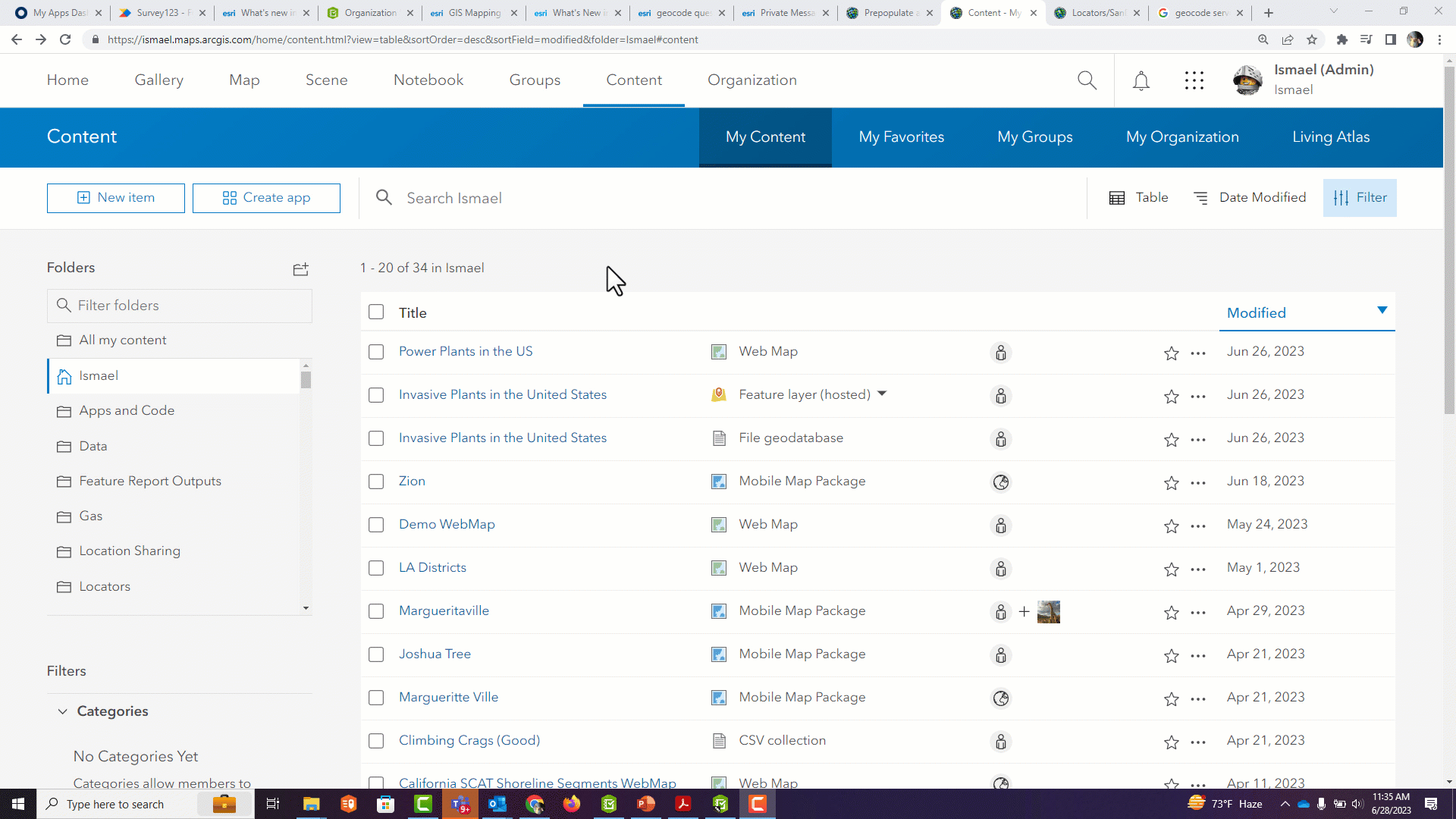Open the LA Districts web map link
1456x819 pixels.
pos(432,568)
